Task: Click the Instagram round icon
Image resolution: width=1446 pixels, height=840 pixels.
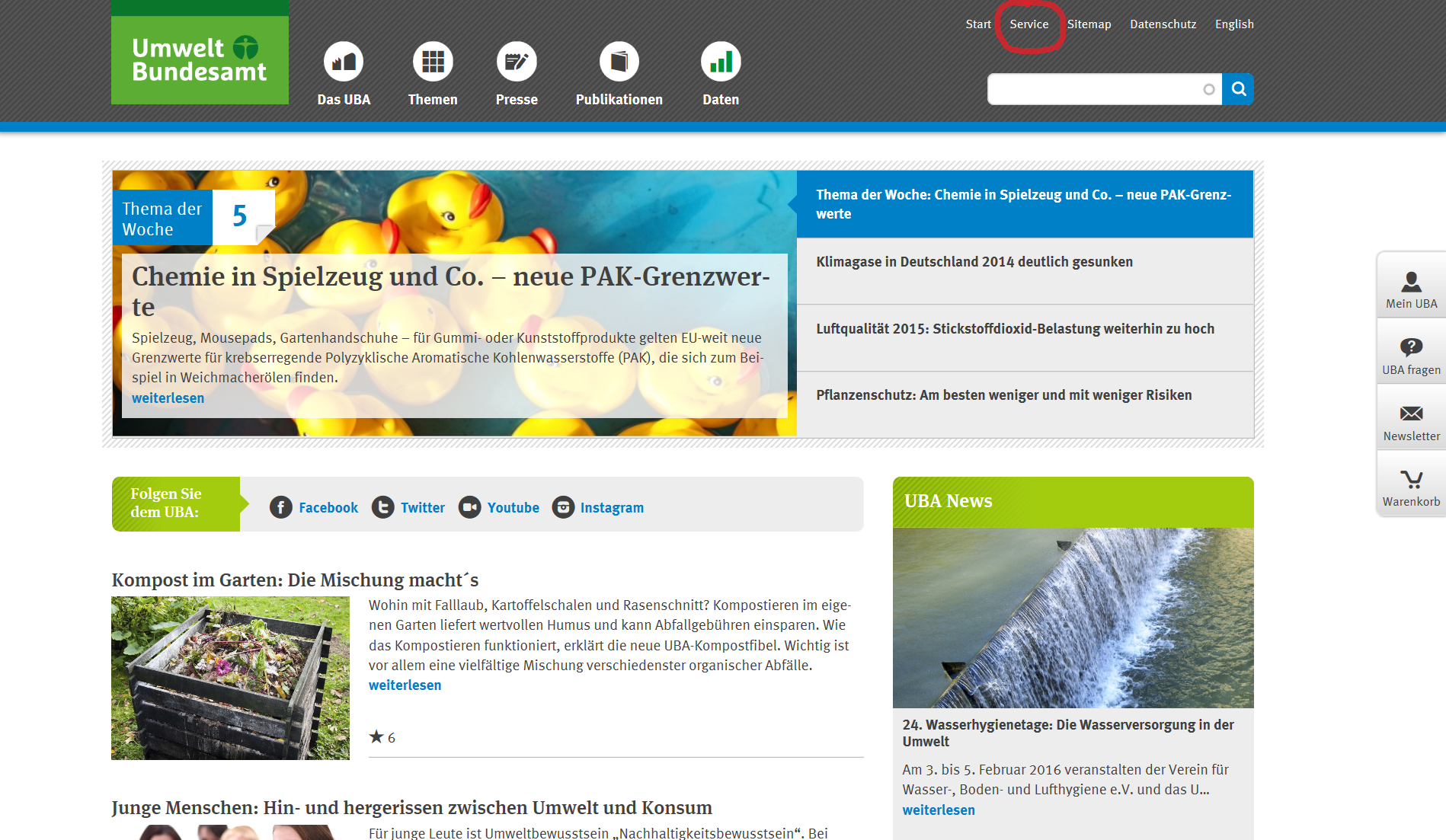Action: click(563, 507)
